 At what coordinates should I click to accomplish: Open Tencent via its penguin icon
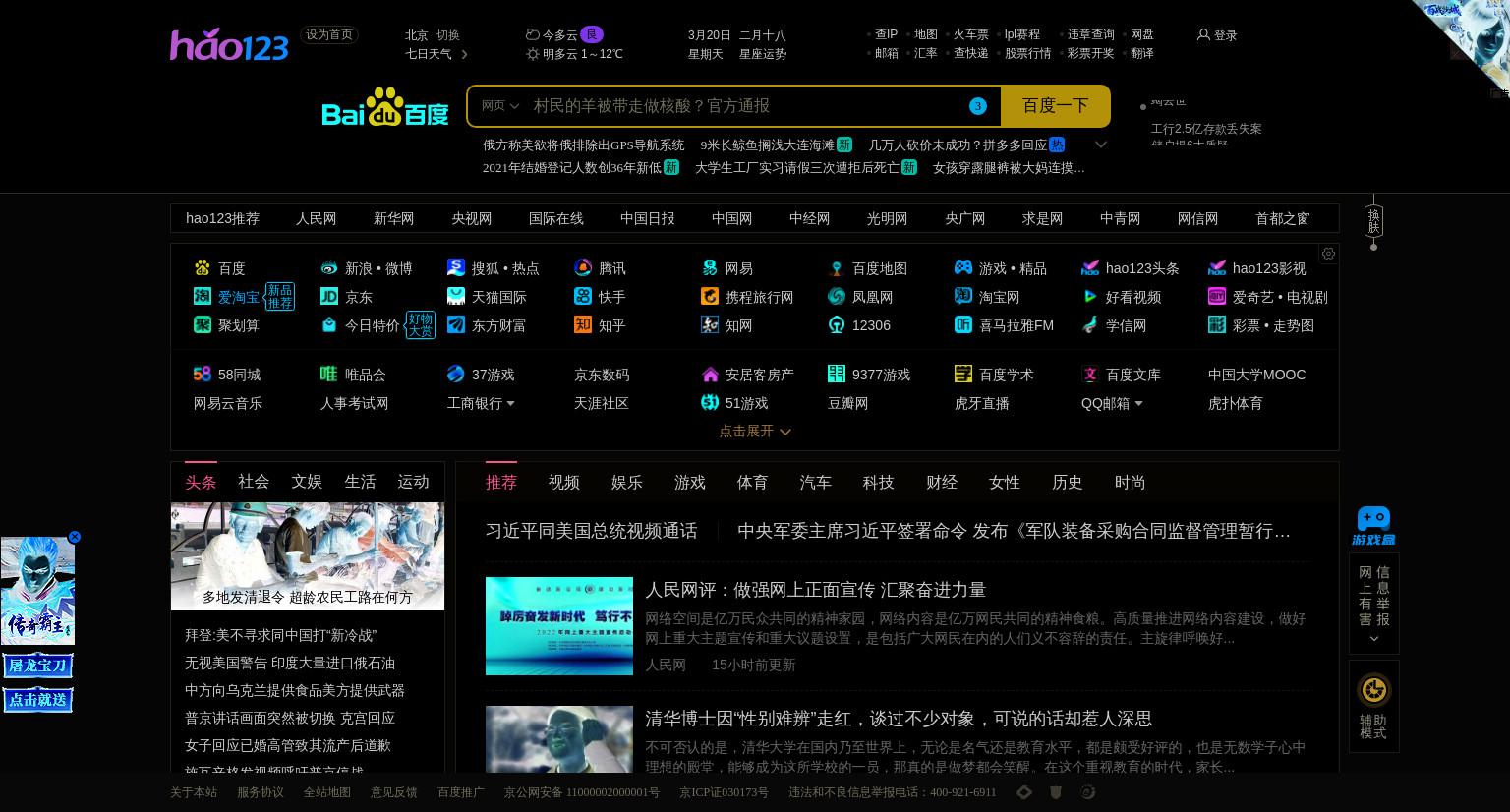tap(583, 267)
